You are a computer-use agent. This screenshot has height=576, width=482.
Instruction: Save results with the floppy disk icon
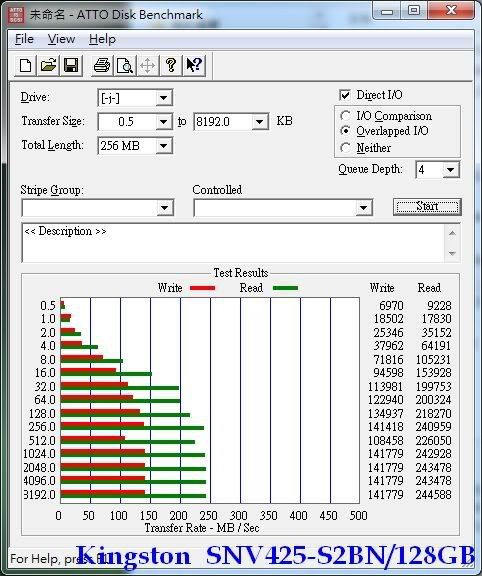(x=71, y=66)
